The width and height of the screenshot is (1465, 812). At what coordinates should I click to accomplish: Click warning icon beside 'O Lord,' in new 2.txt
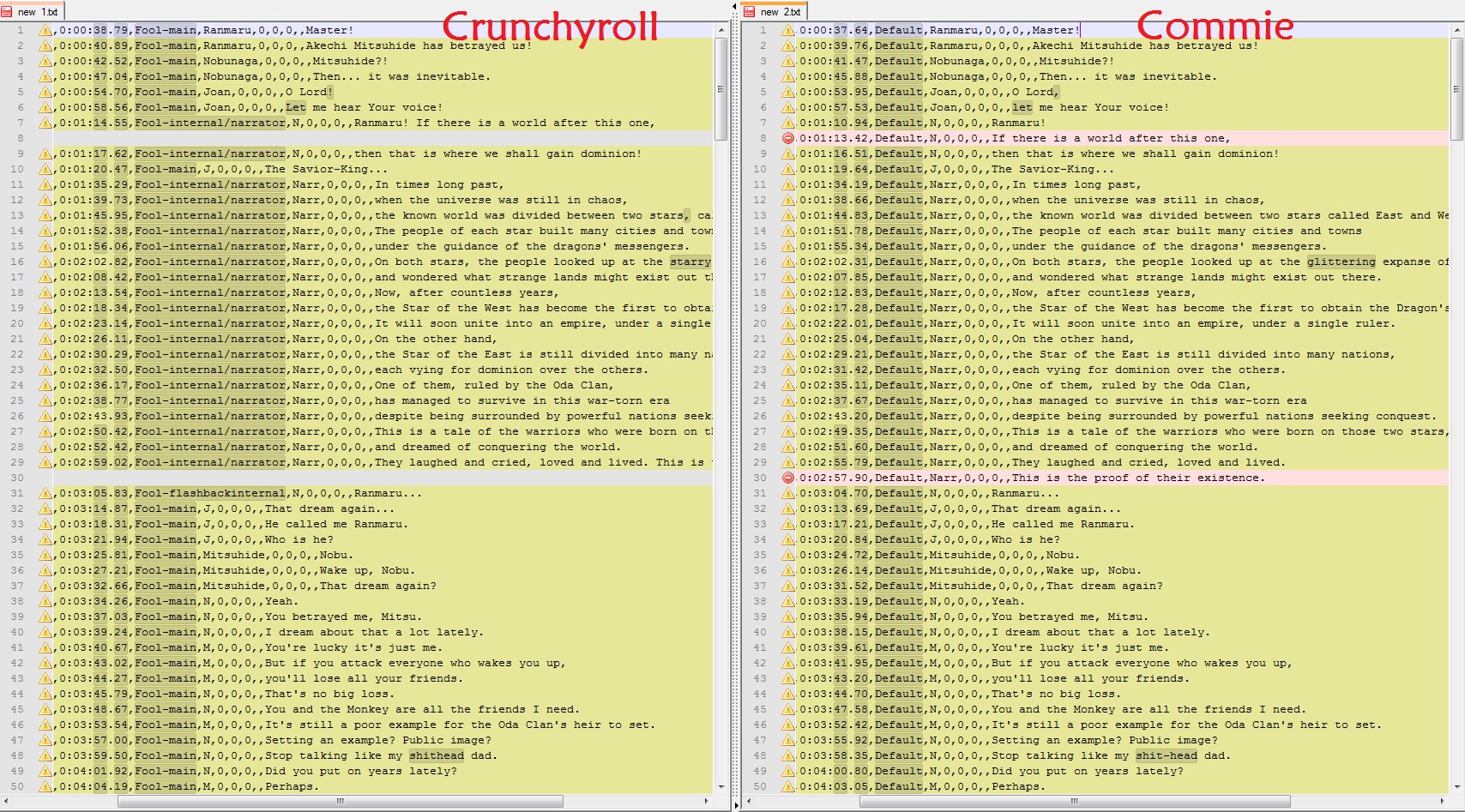pyautogui.click(x=788, y=92)
